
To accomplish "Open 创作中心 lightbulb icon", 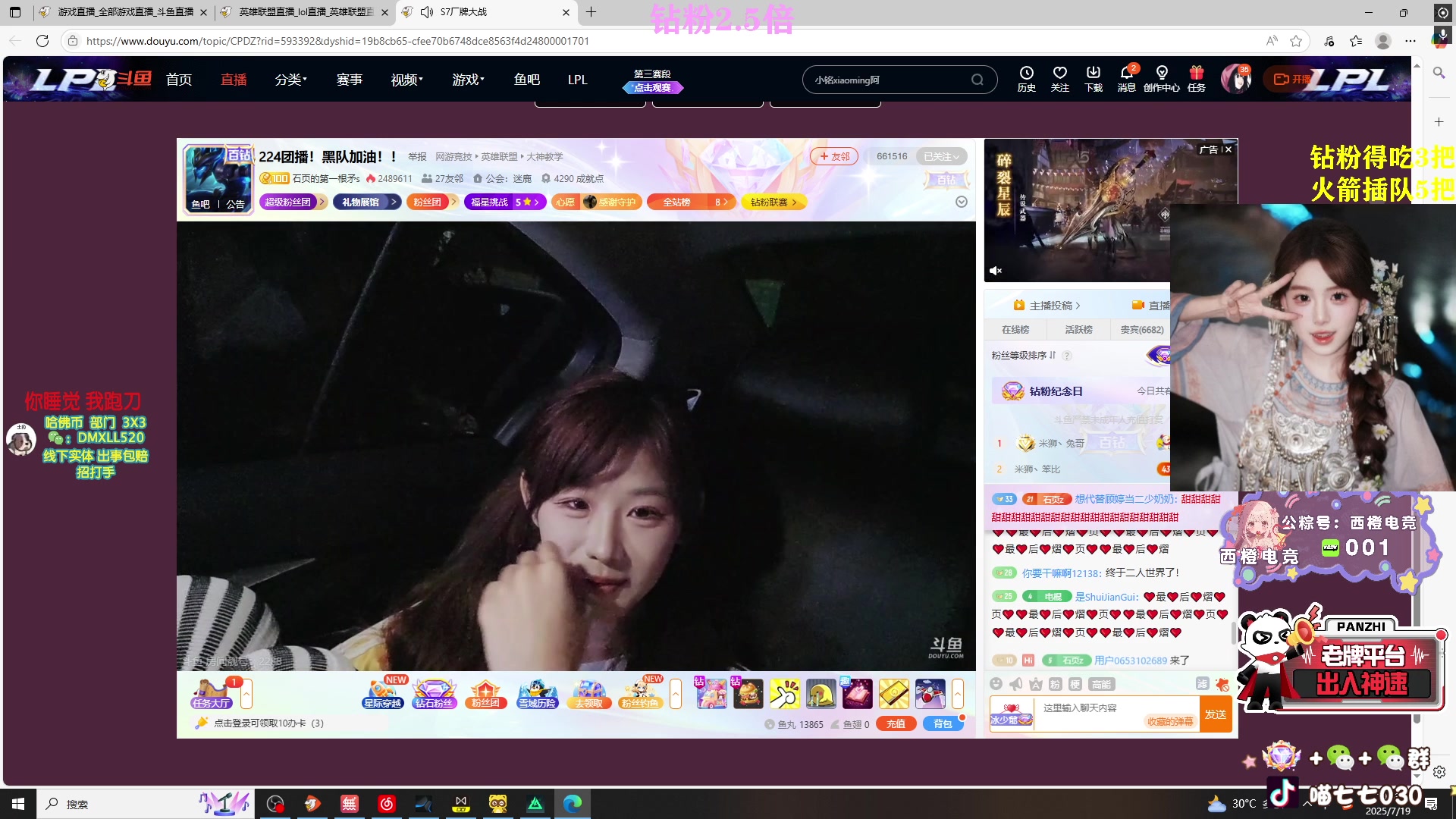I will [x=1161, y=78].
